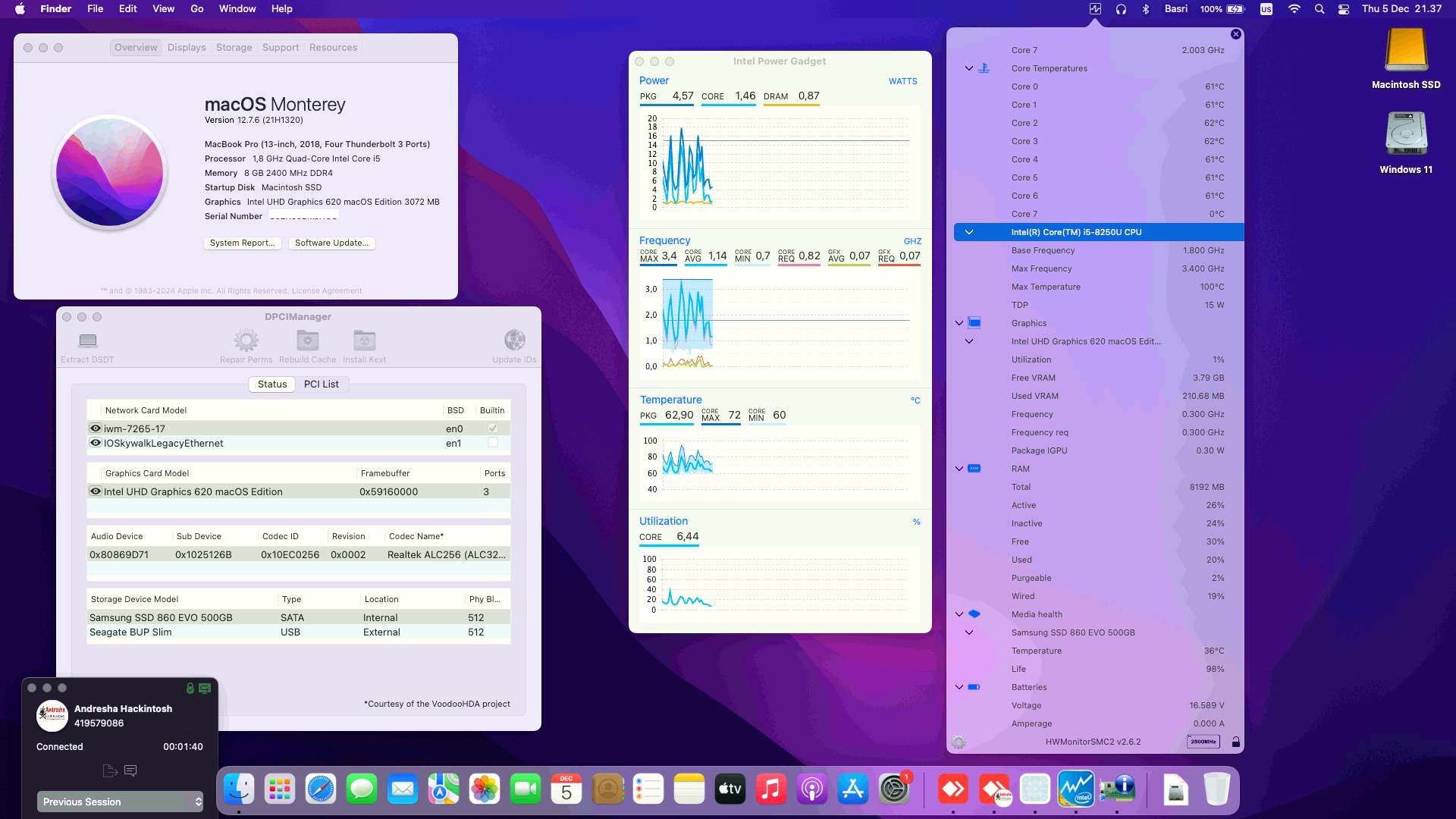The image size is (1456, 819).
Task: Collapse the RAM group in HWMonitor
Action: [959, 469]
